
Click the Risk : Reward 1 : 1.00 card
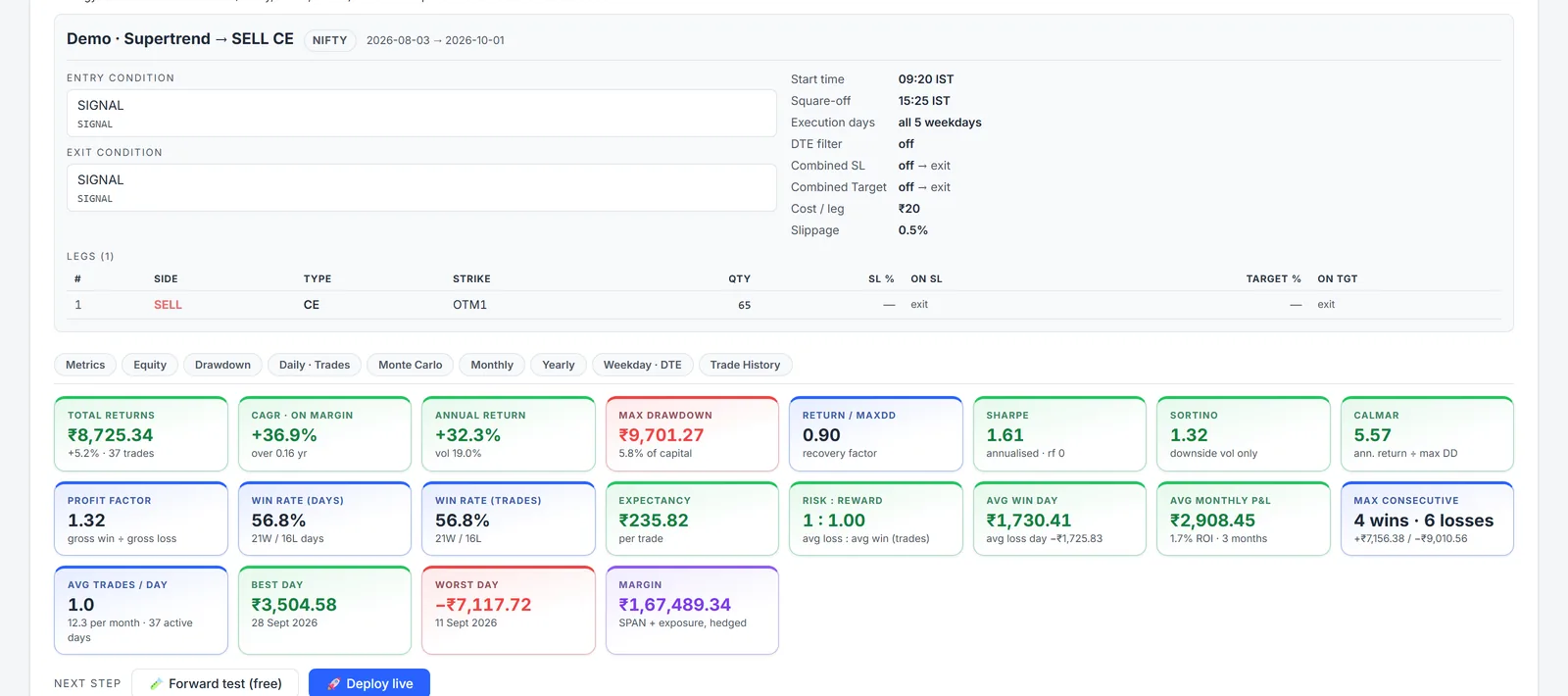point(876,519)
